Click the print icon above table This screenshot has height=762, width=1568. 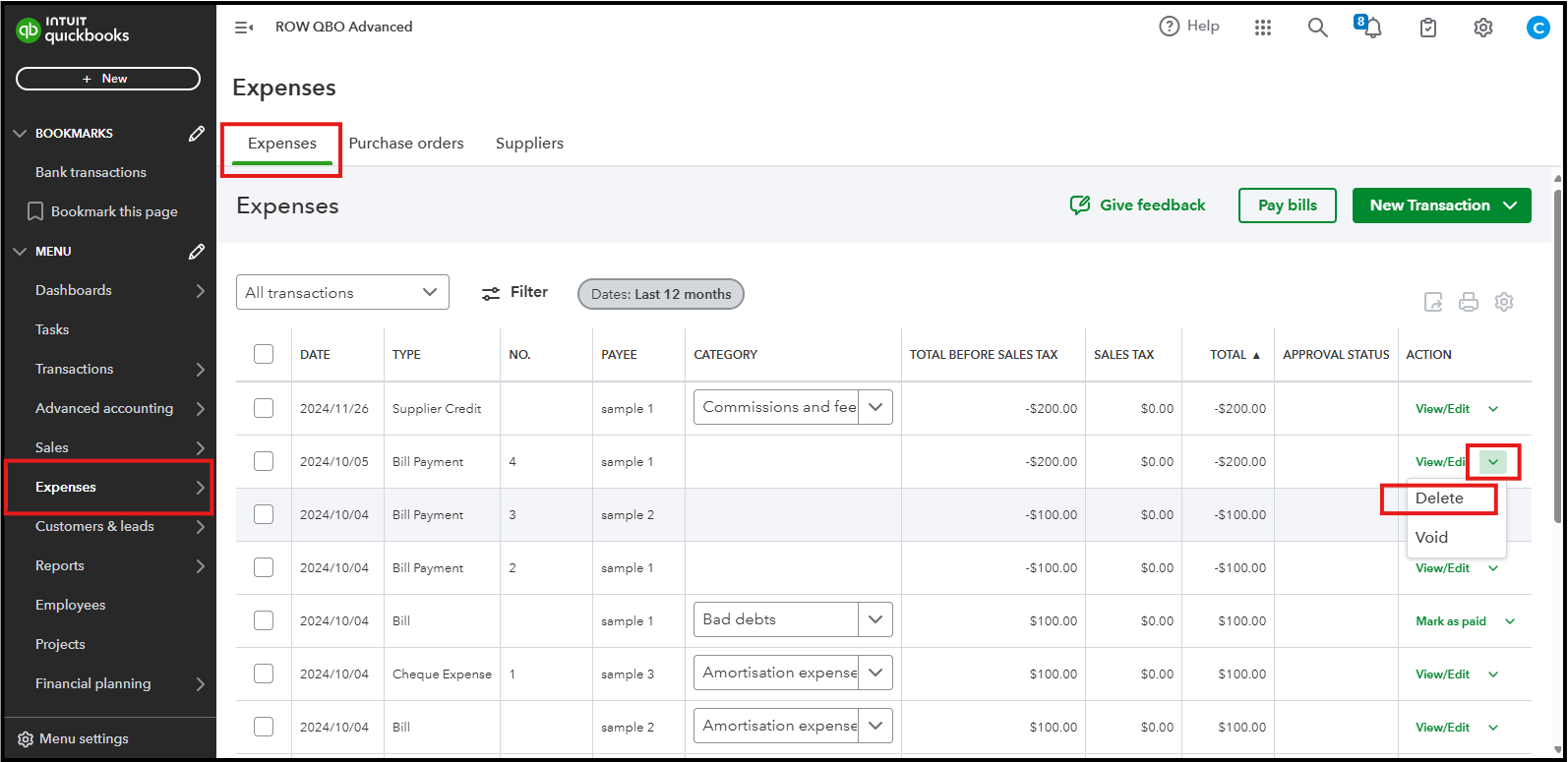tap(1469, 303)
